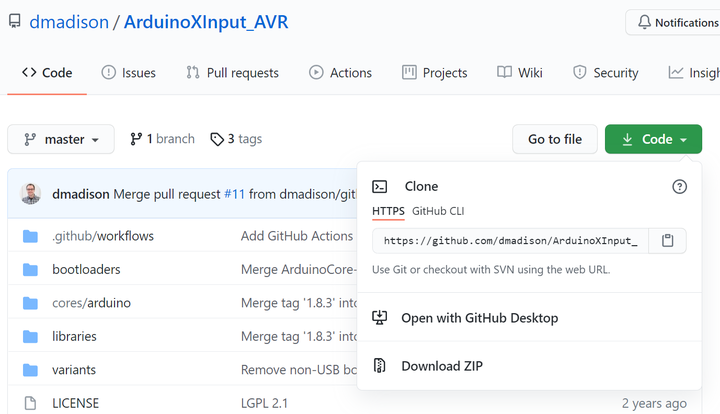Open pull request #11 link
The width and height of the screenshot is (720, 414).
234,194
